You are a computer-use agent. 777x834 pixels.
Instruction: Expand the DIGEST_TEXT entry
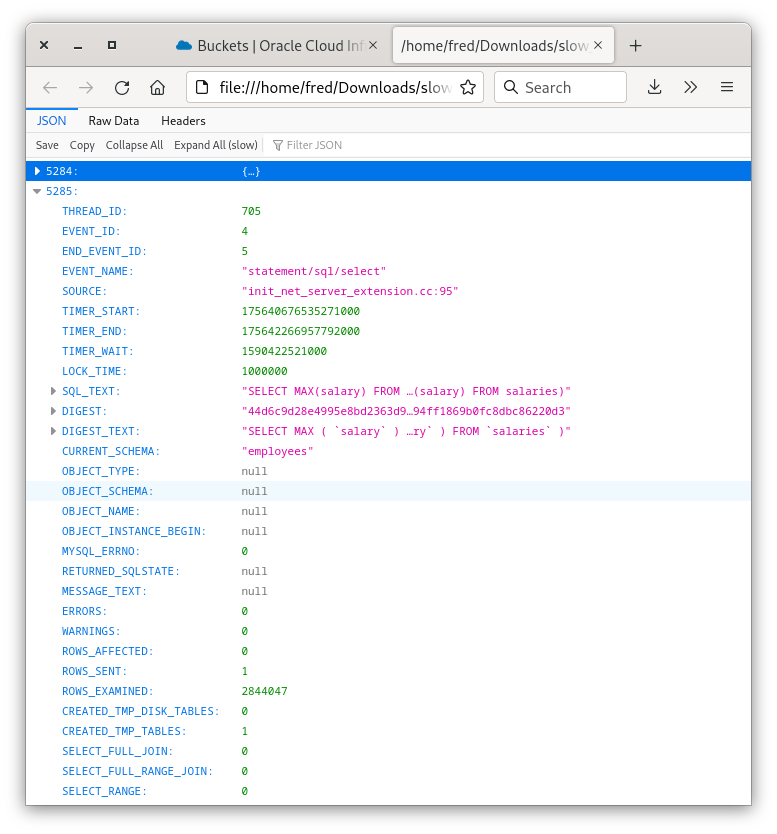[54, 431]
